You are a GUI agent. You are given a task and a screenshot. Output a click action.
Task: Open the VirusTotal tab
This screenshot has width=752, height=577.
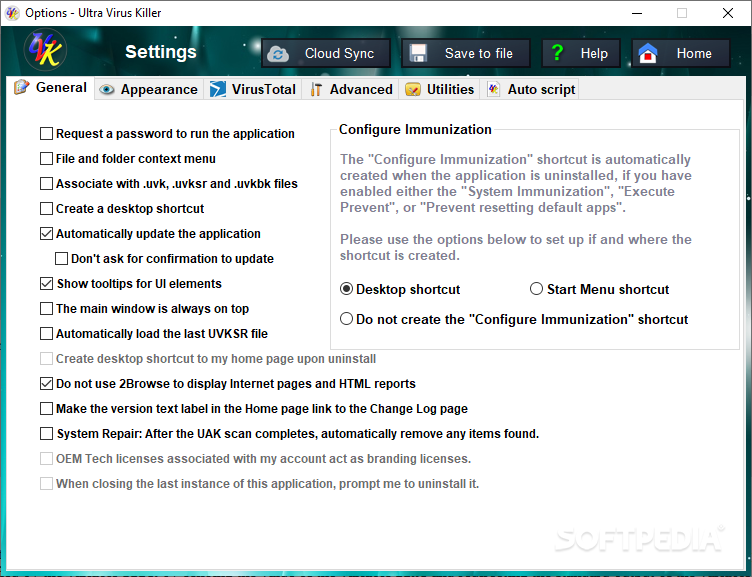(253, 90)
